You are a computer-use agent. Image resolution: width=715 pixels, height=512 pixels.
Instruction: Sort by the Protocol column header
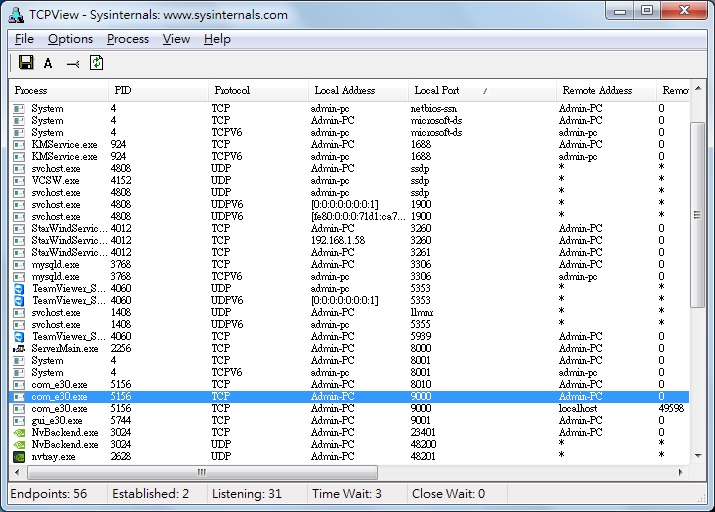pyautogui.click(x=258, y=90)
